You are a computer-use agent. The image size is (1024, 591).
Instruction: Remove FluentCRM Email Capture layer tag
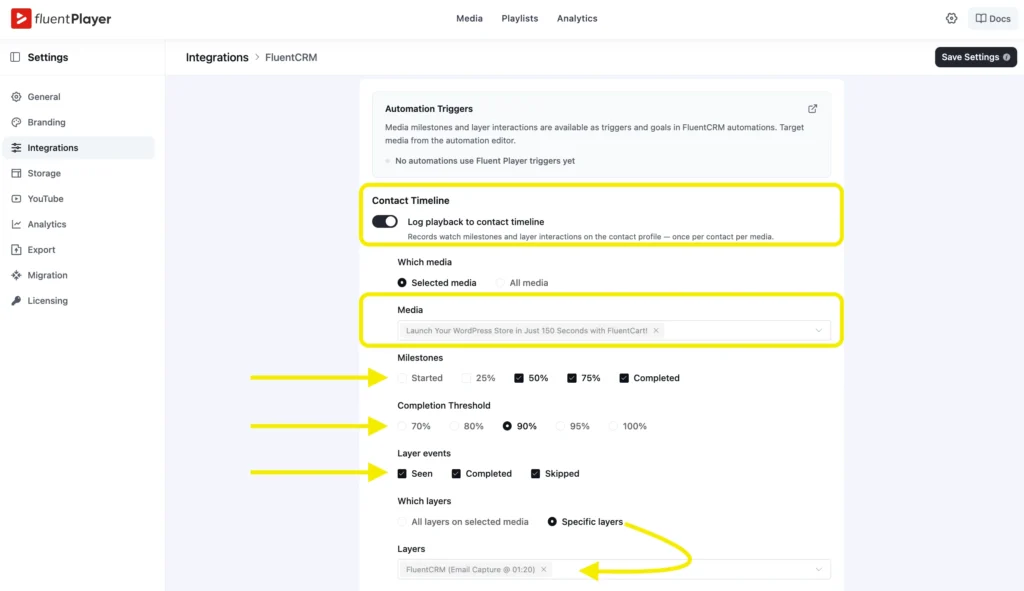(x=543, y=569)
